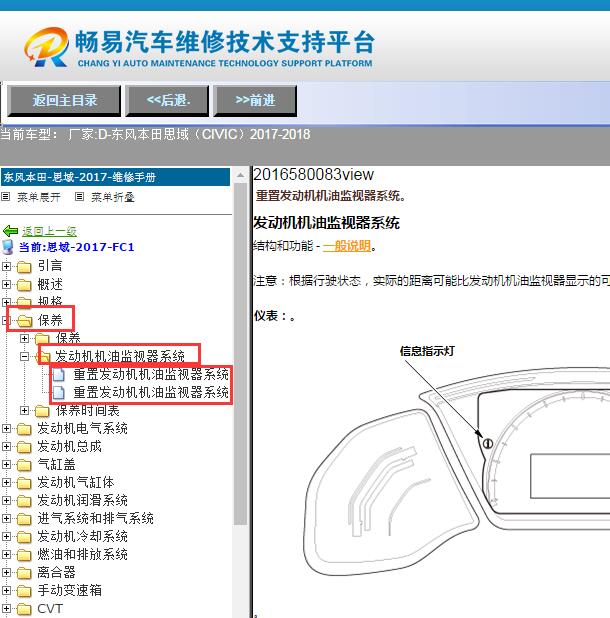Viewport: 610px width, 618px height.
Task: Click the icon beside 菜单折叠
Action: (80, 196)
